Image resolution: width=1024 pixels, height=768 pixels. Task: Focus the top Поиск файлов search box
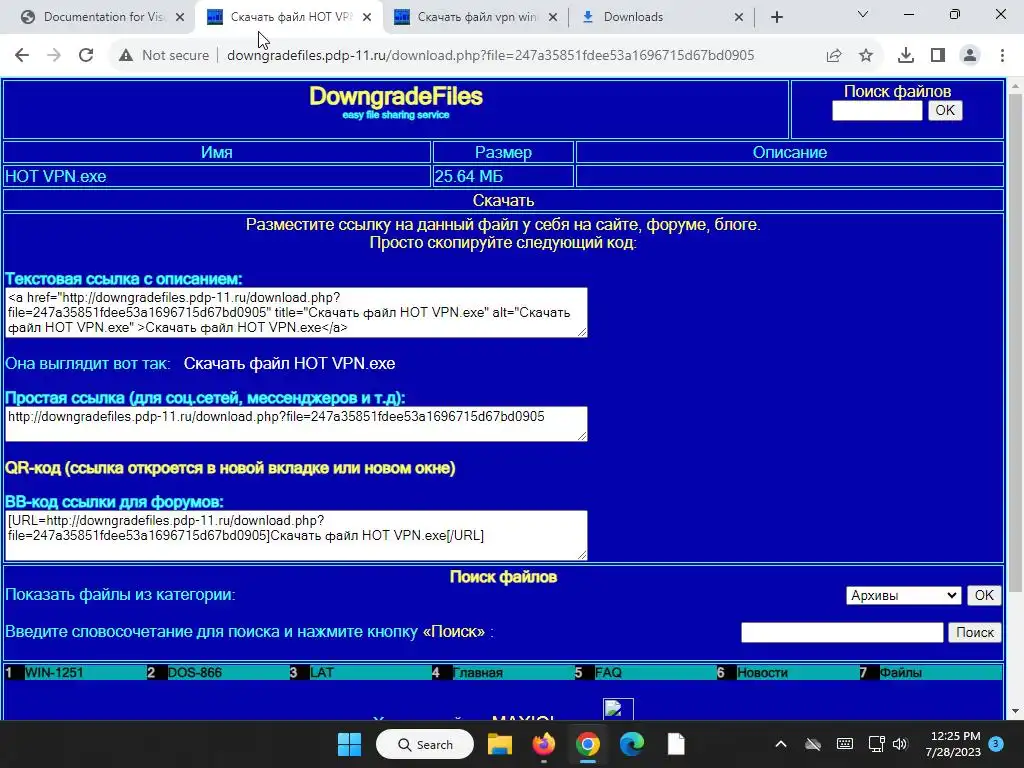(x=877, y=110)
